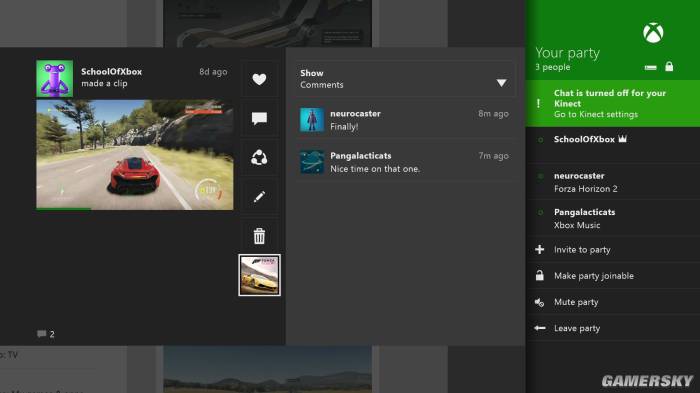Image resolution: width=700 pixels, height=393 pixels.
Task: Share the clip using share icon
Action: [x=259, y=158]
